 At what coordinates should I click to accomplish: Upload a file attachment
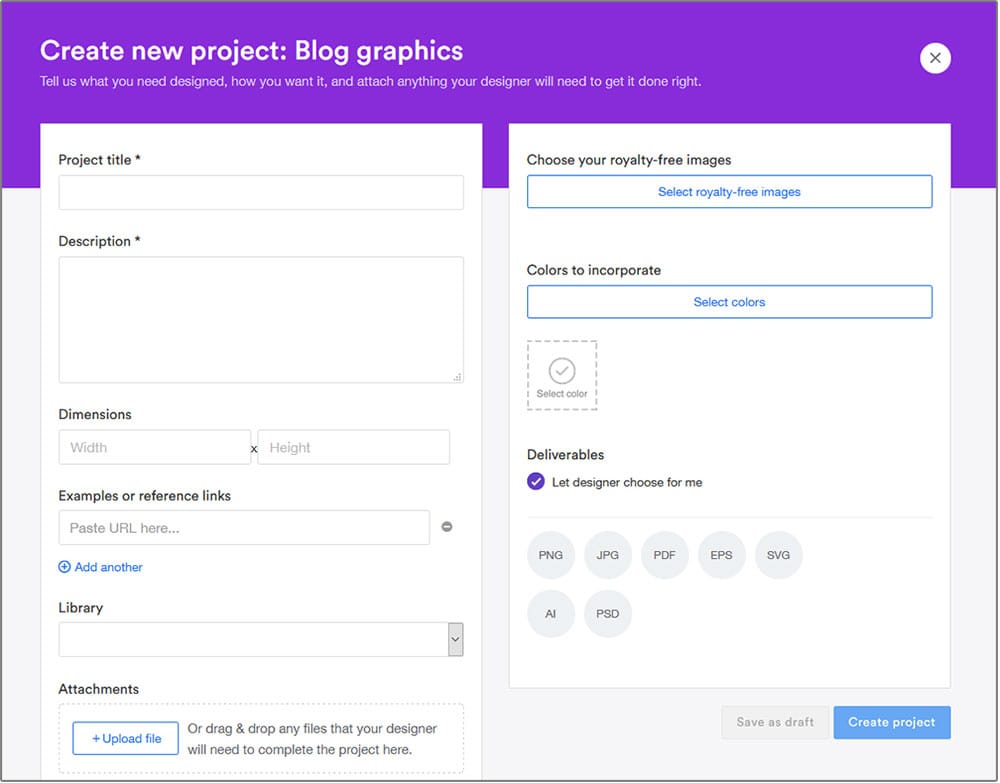pos(125,738)
